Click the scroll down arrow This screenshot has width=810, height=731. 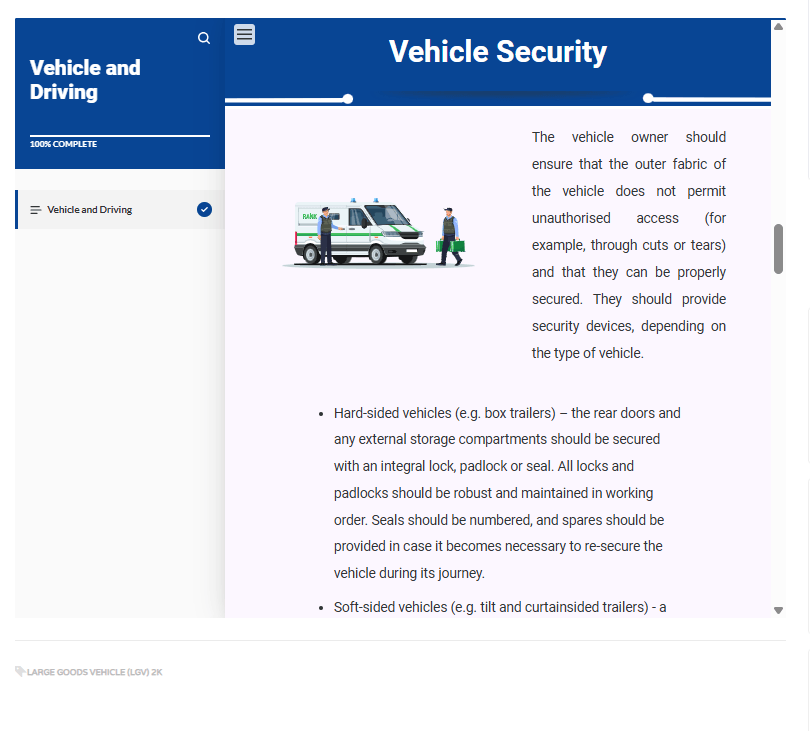(x=778, y=610)
